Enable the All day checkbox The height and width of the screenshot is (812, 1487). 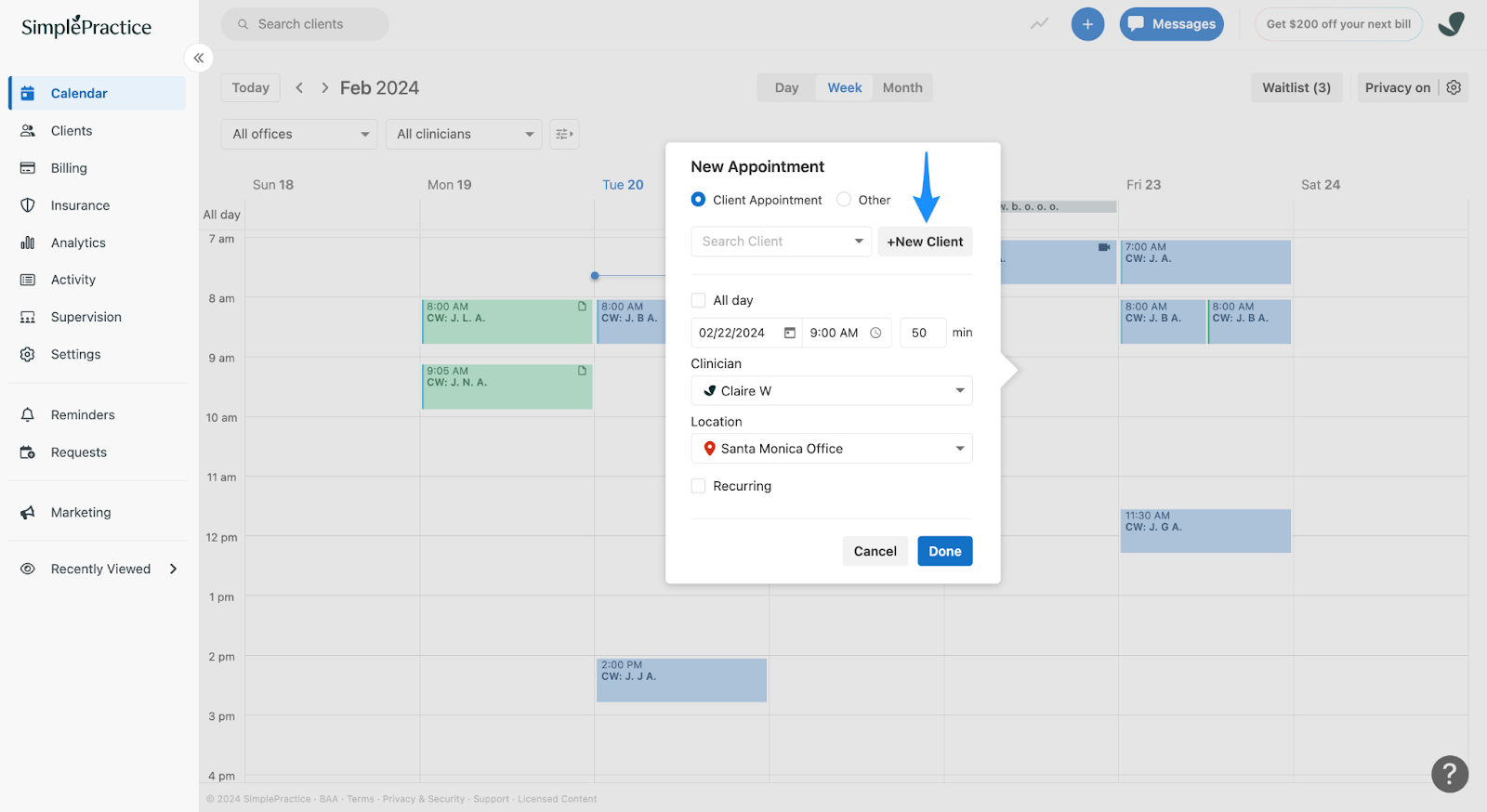click(698, 300)
